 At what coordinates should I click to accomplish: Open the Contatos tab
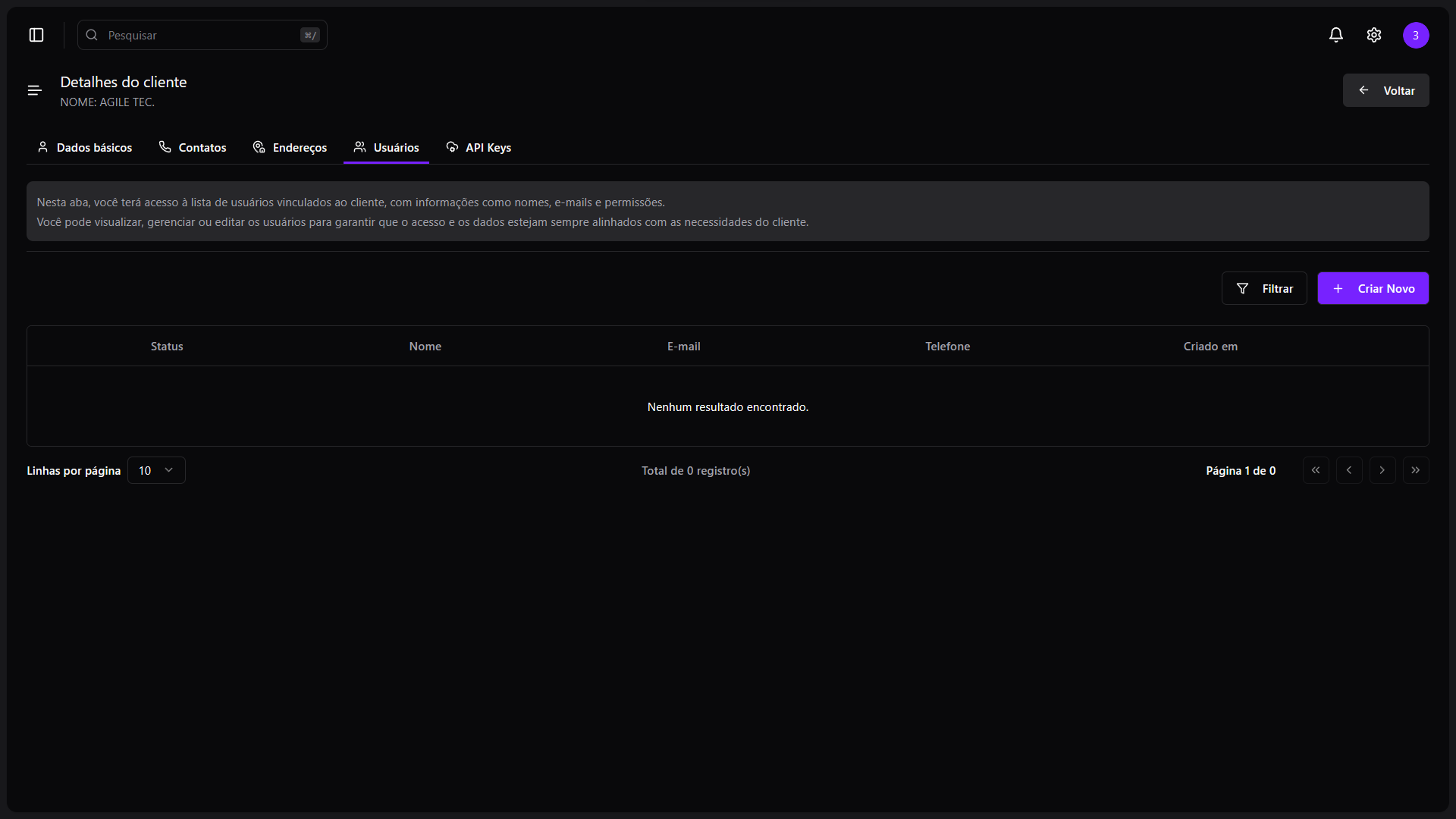(193, 147)
